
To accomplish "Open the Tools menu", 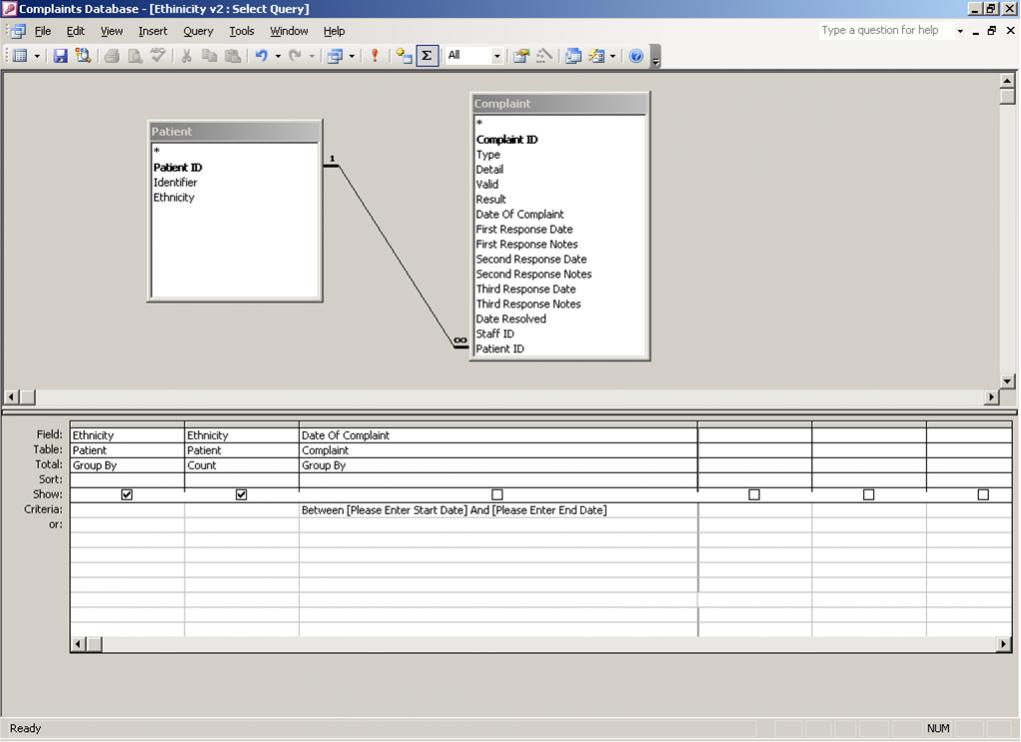I will pyautogui.click(x=242, y=31).
